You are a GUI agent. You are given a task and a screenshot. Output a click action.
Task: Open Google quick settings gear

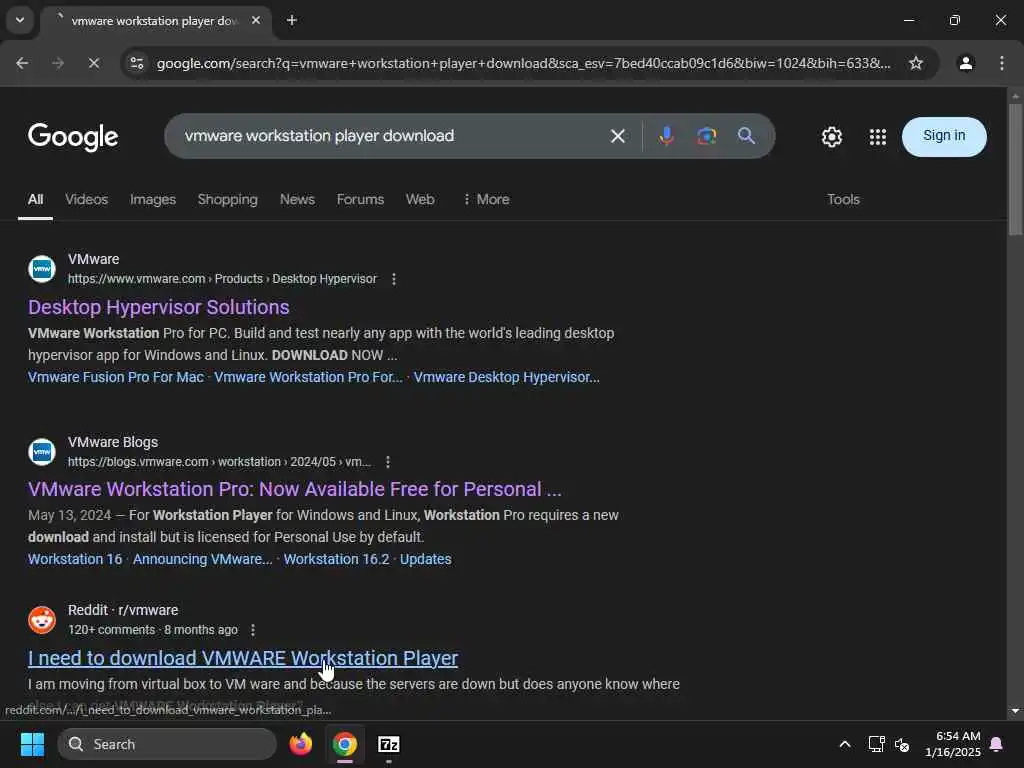pos(831,136)
